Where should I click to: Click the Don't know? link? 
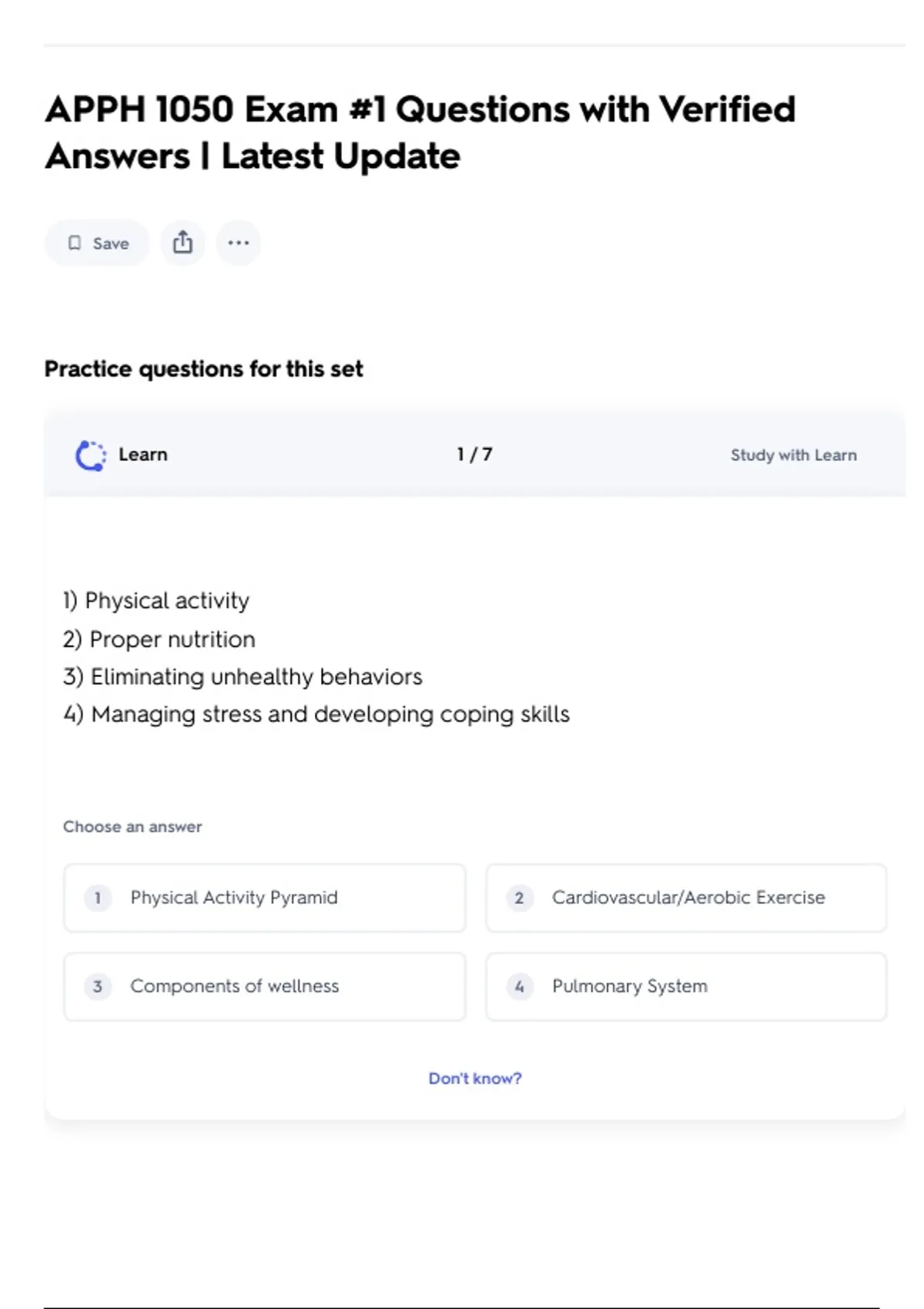tap(474, 1078)
